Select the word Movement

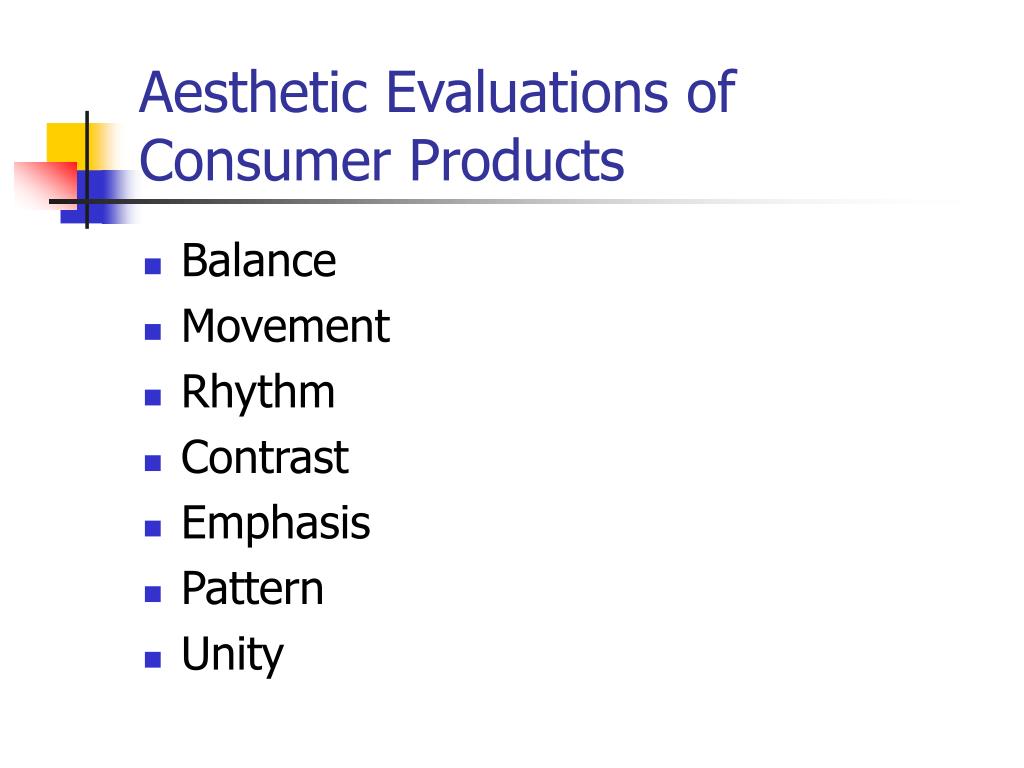click(x=286, y=326)
